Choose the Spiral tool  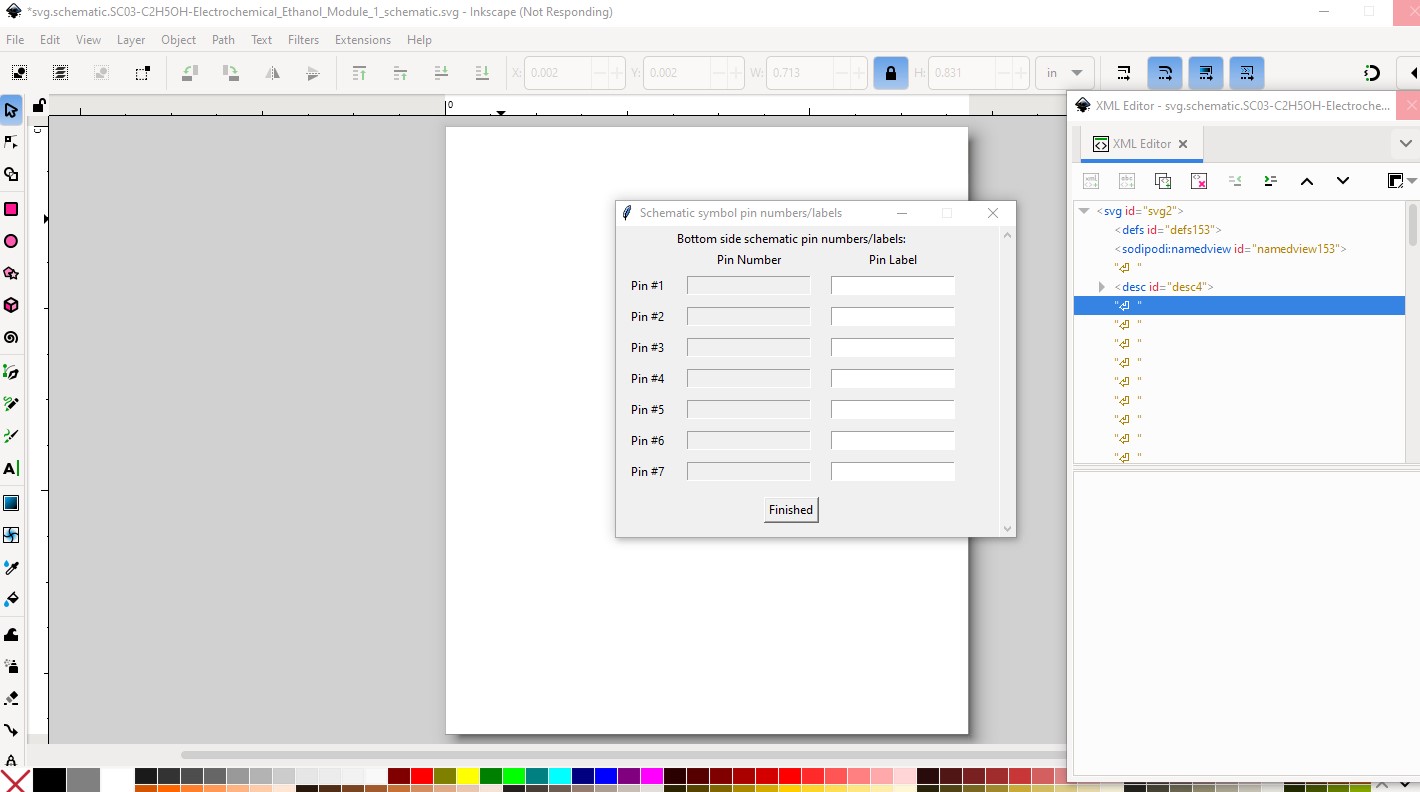pos(11,338)
